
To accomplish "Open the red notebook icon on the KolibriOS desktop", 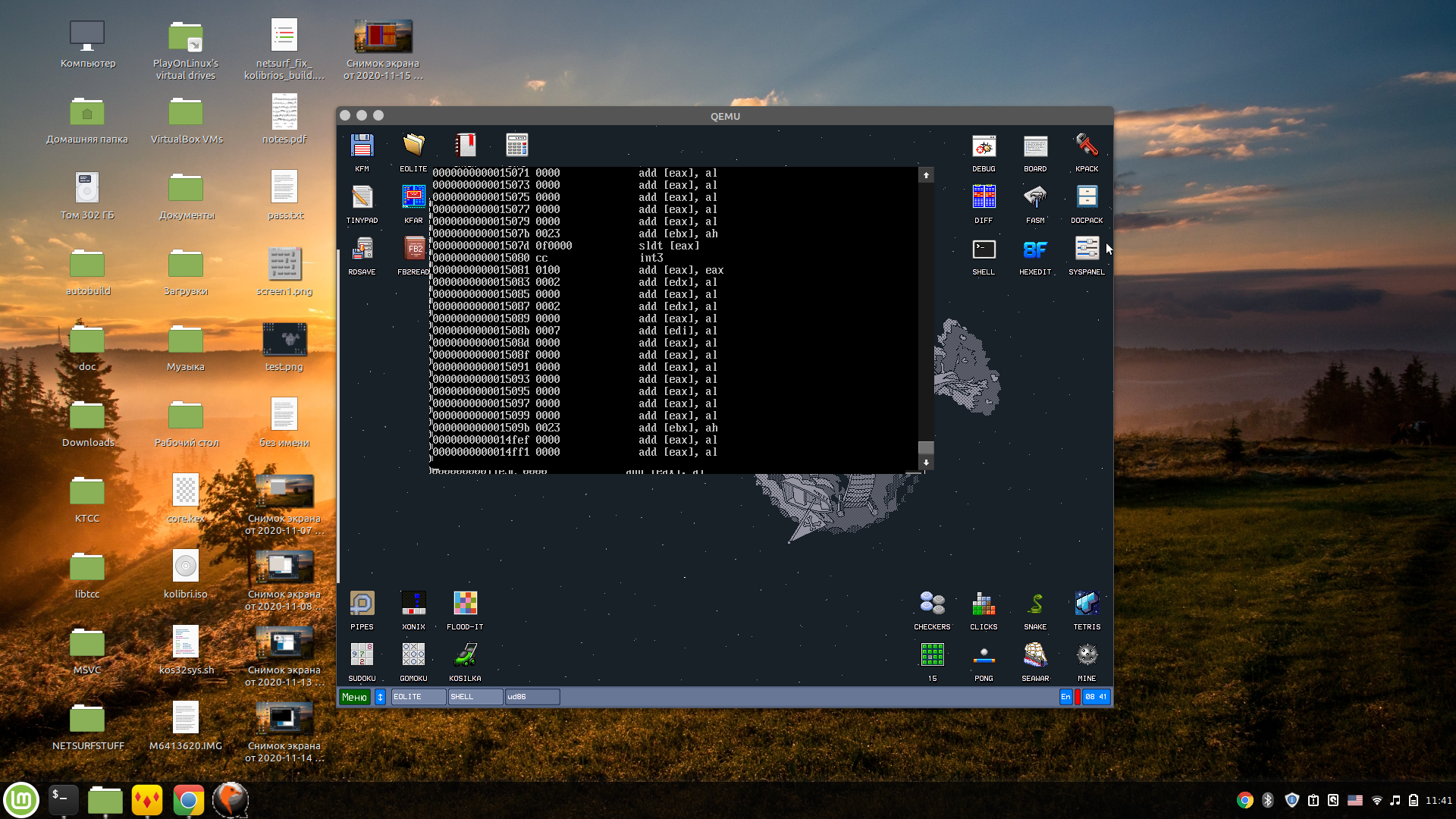I will pyautogui.click(x=465, y=146).
